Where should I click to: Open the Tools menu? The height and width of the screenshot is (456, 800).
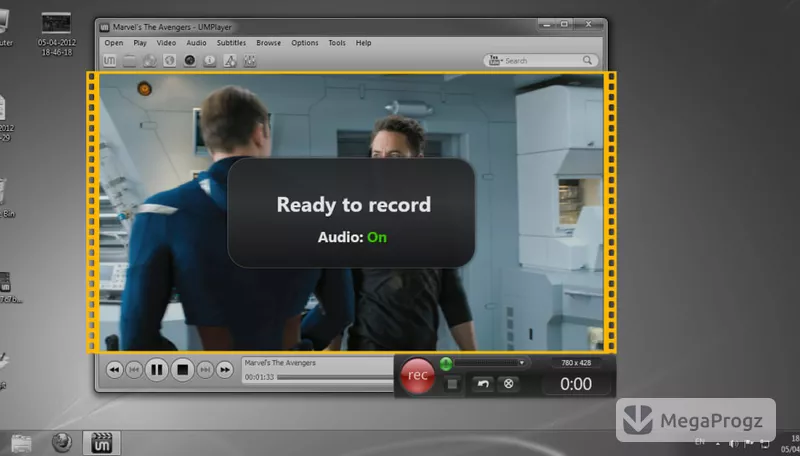[337, 43]
